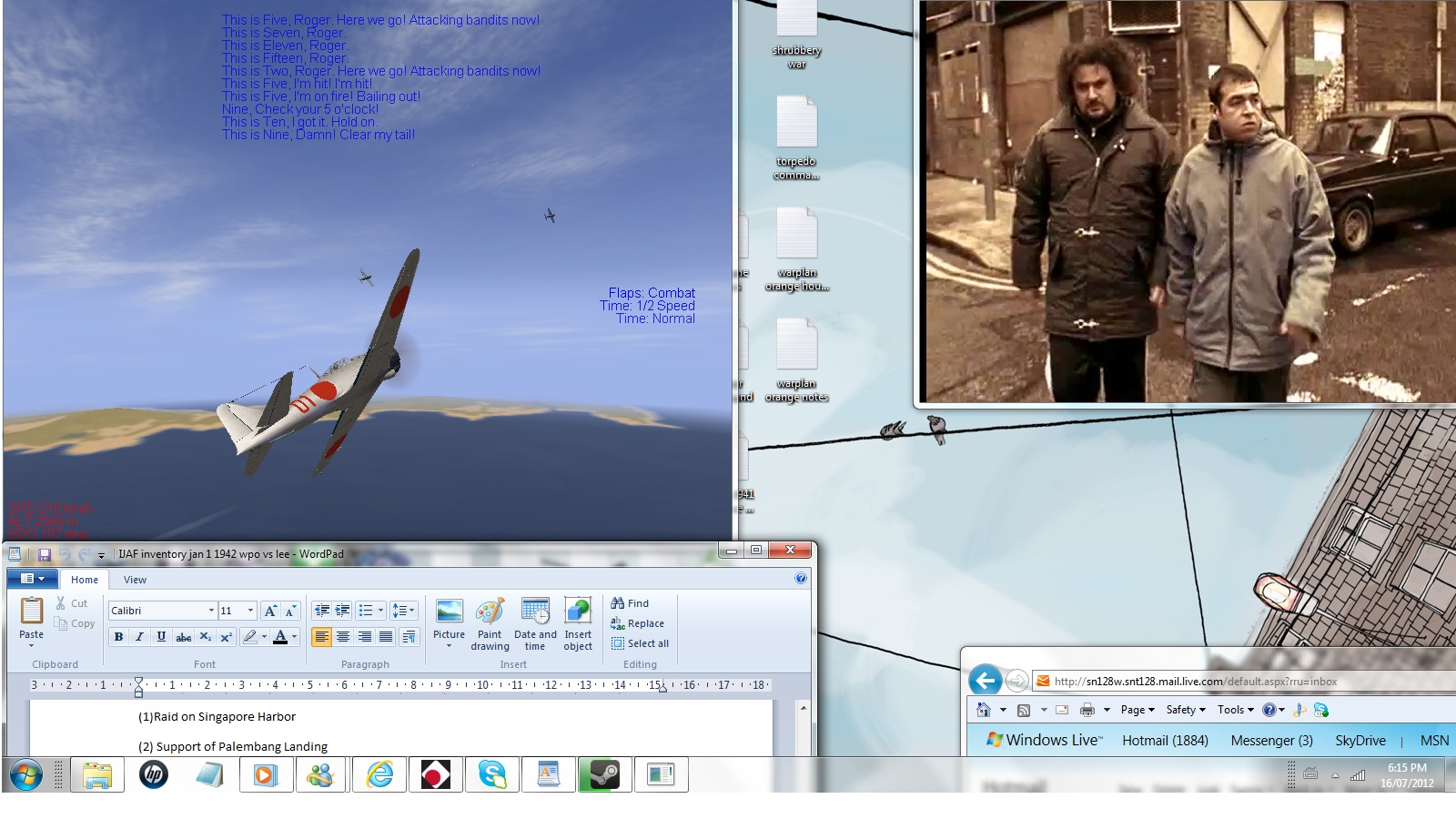Click the text highlight color pen in WordPad
The height and width of the screenshot is (819, 1456).
(x=249, y=637)
